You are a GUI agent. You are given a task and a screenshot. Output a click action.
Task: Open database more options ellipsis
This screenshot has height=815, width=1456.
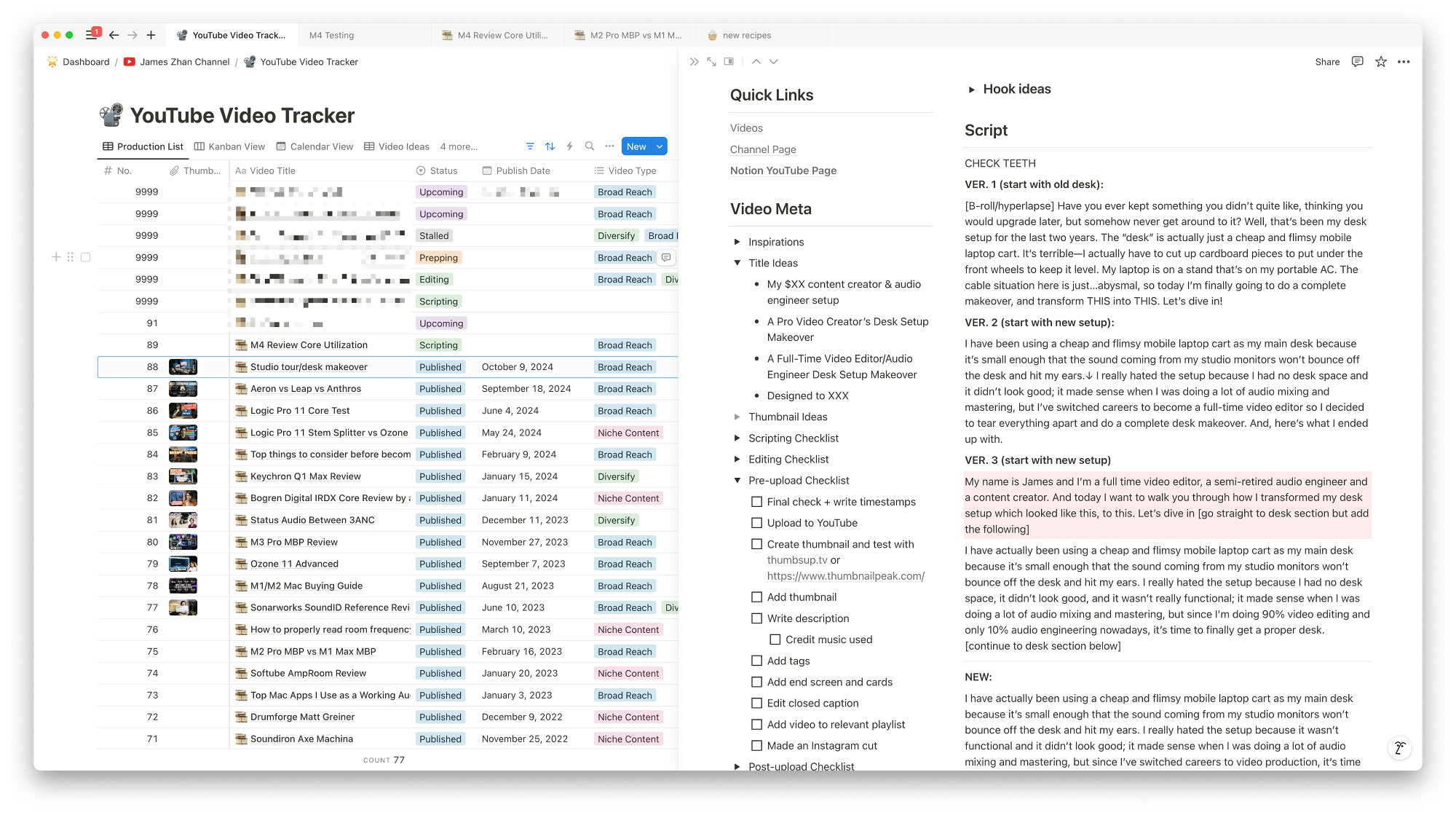click(x=609, y=146)
